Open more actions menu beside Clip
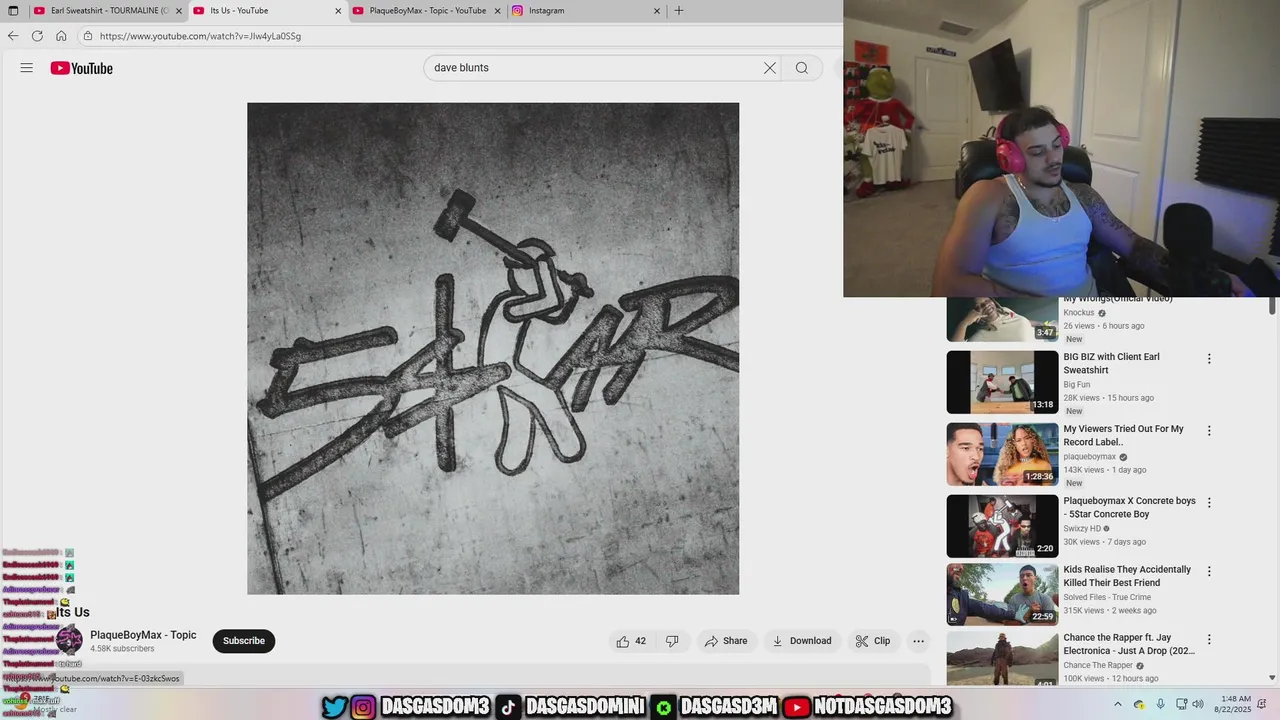Image resolution: width=1280 pixels, height=720 pixels. 918,641
